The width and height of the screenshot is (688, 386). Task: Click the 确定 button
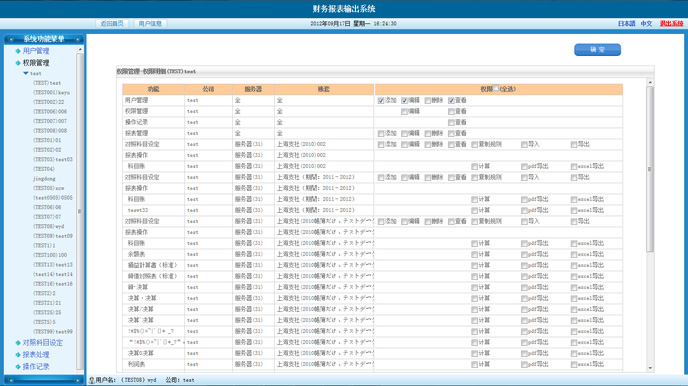[x=597, y=50]
